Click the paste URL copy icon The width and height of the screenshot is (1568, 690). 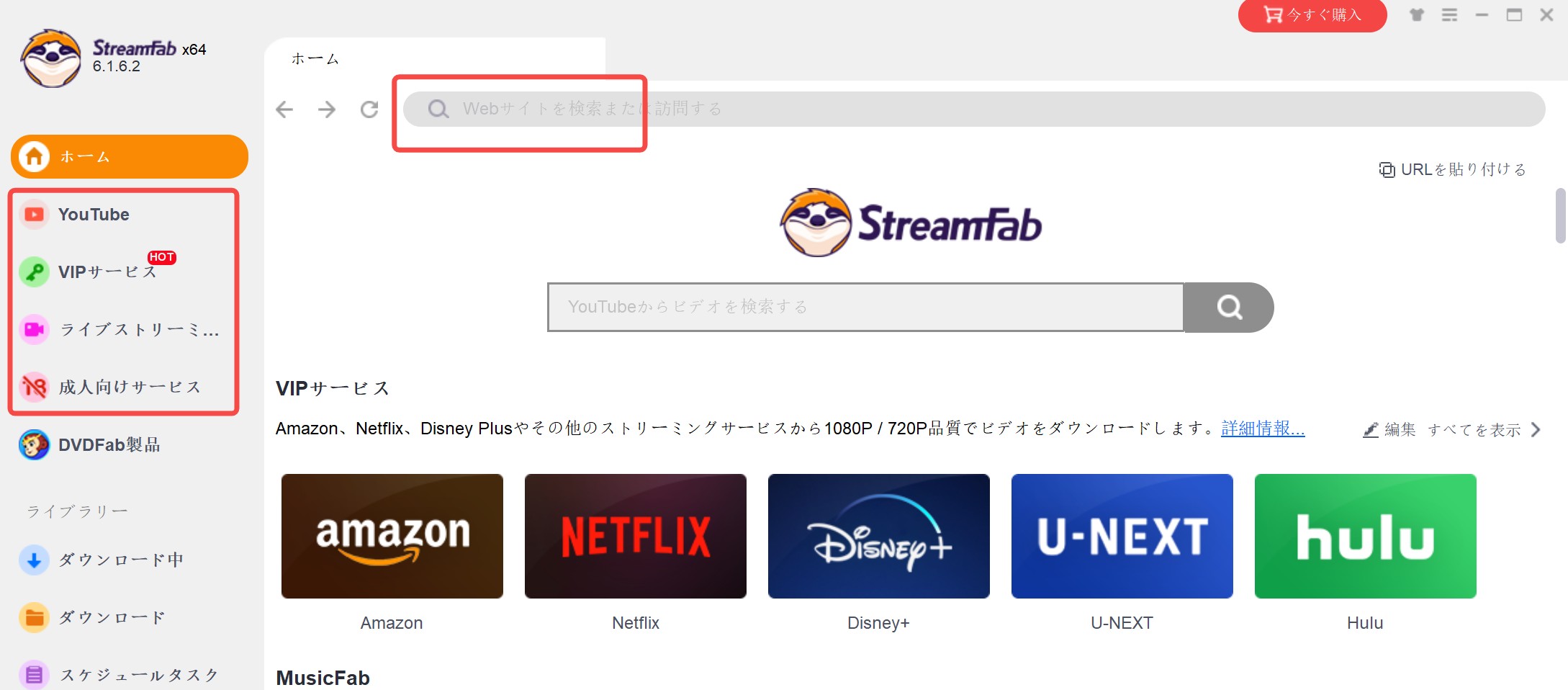pos(1387,169)
